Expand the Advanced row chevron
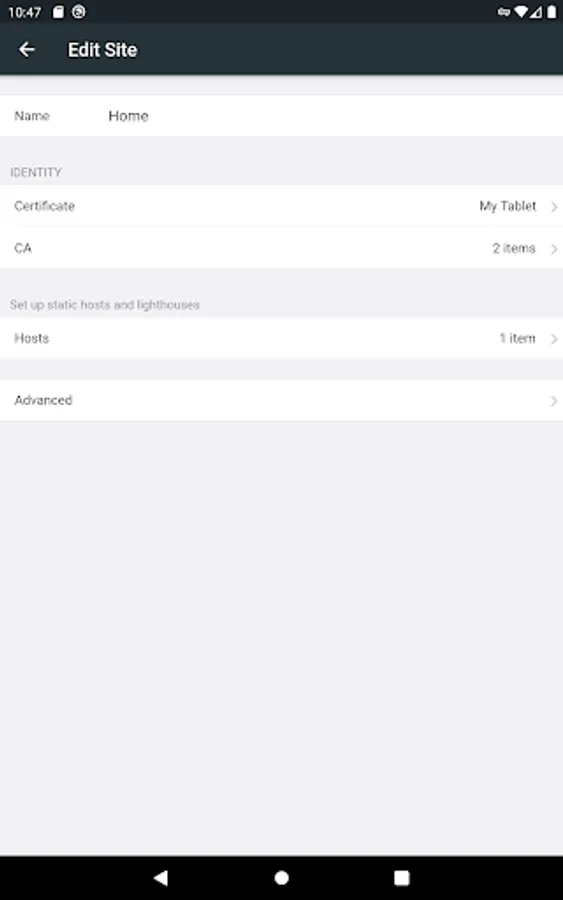This screenshot has width=563, height=900. (554, 401)
